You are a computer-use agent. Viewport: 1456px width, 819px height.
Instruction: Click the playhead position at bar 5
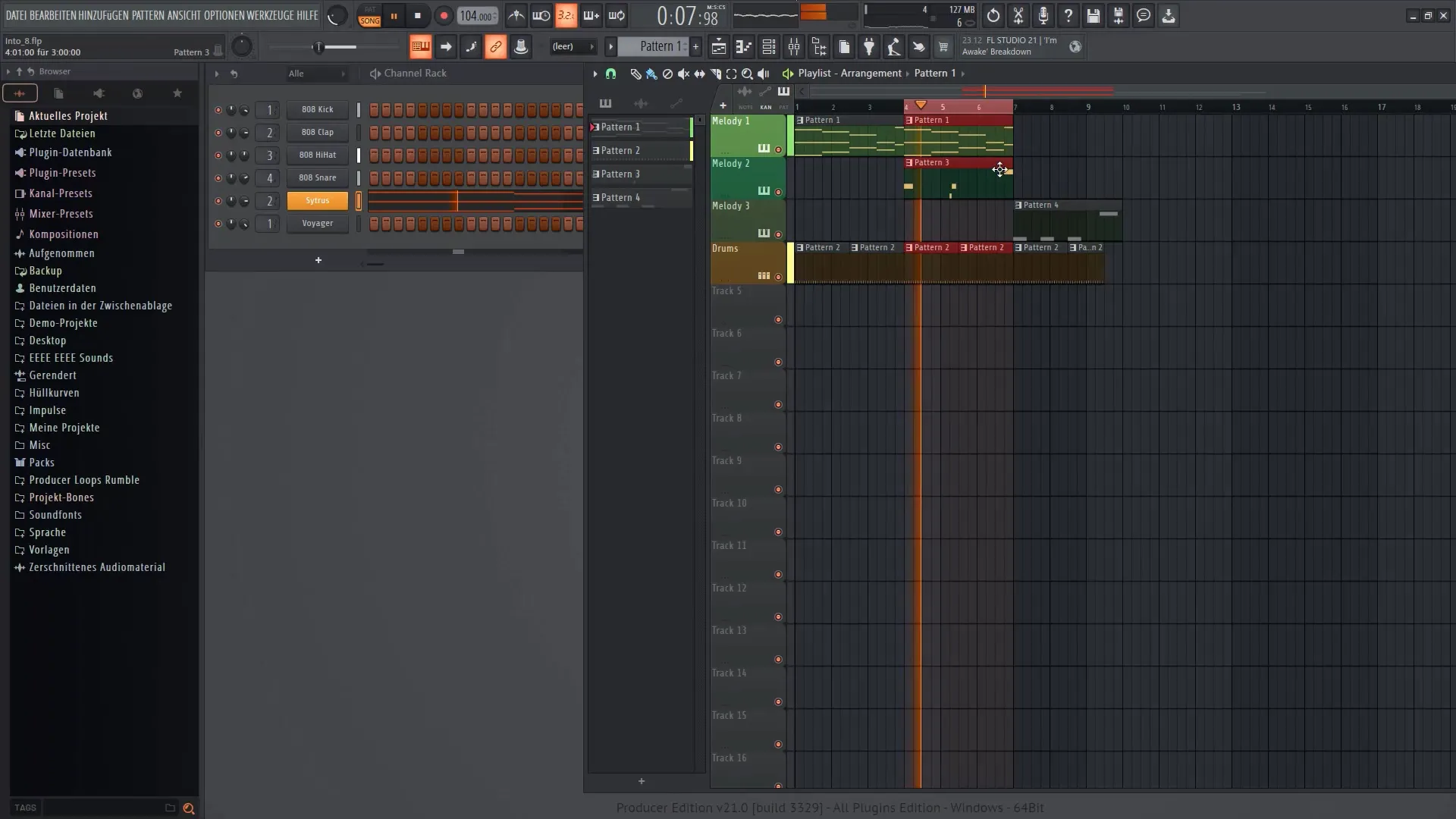tap(942, 107)
